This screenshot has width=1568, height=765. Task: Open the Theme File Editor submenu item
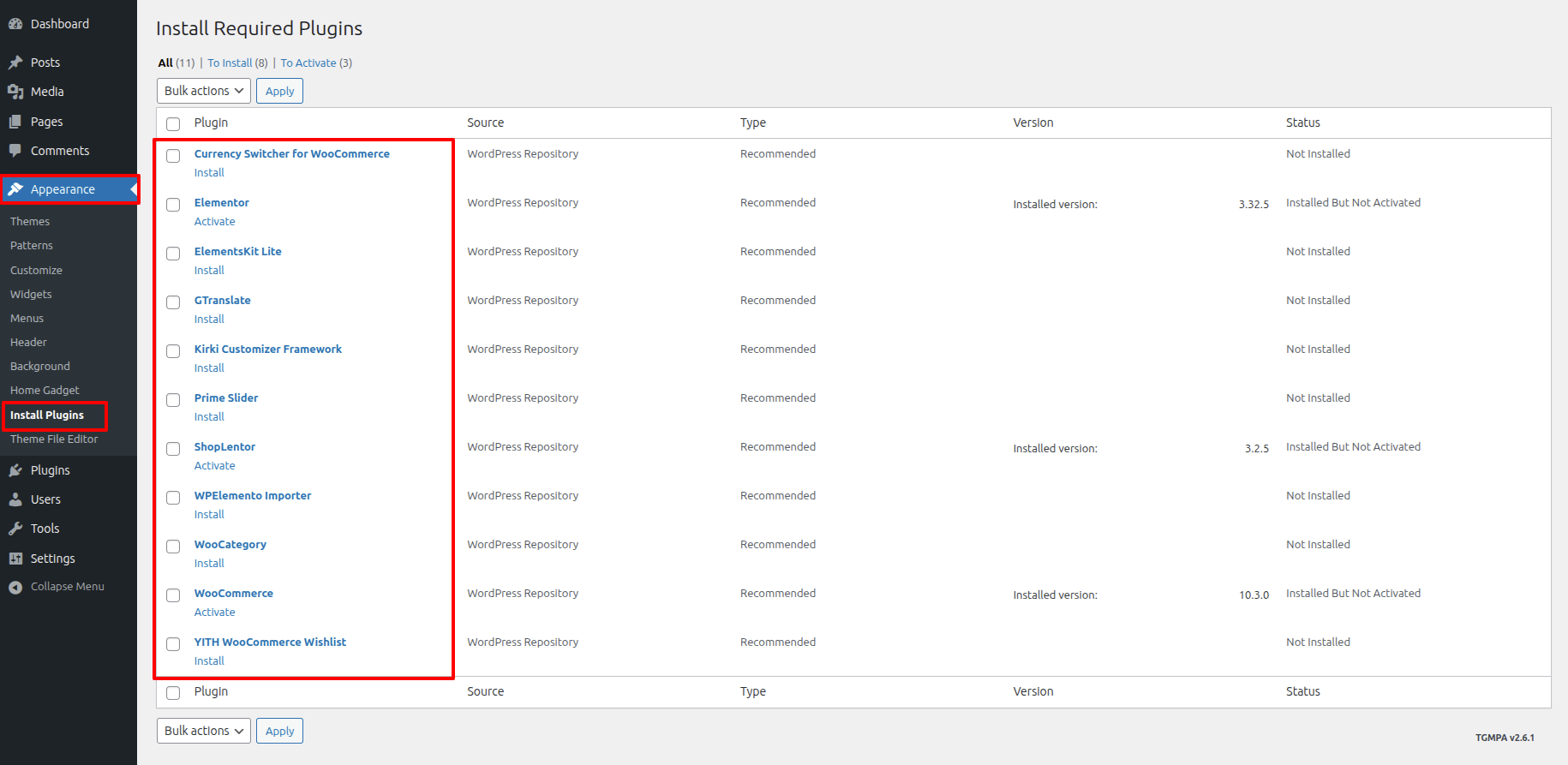point(54,439)
